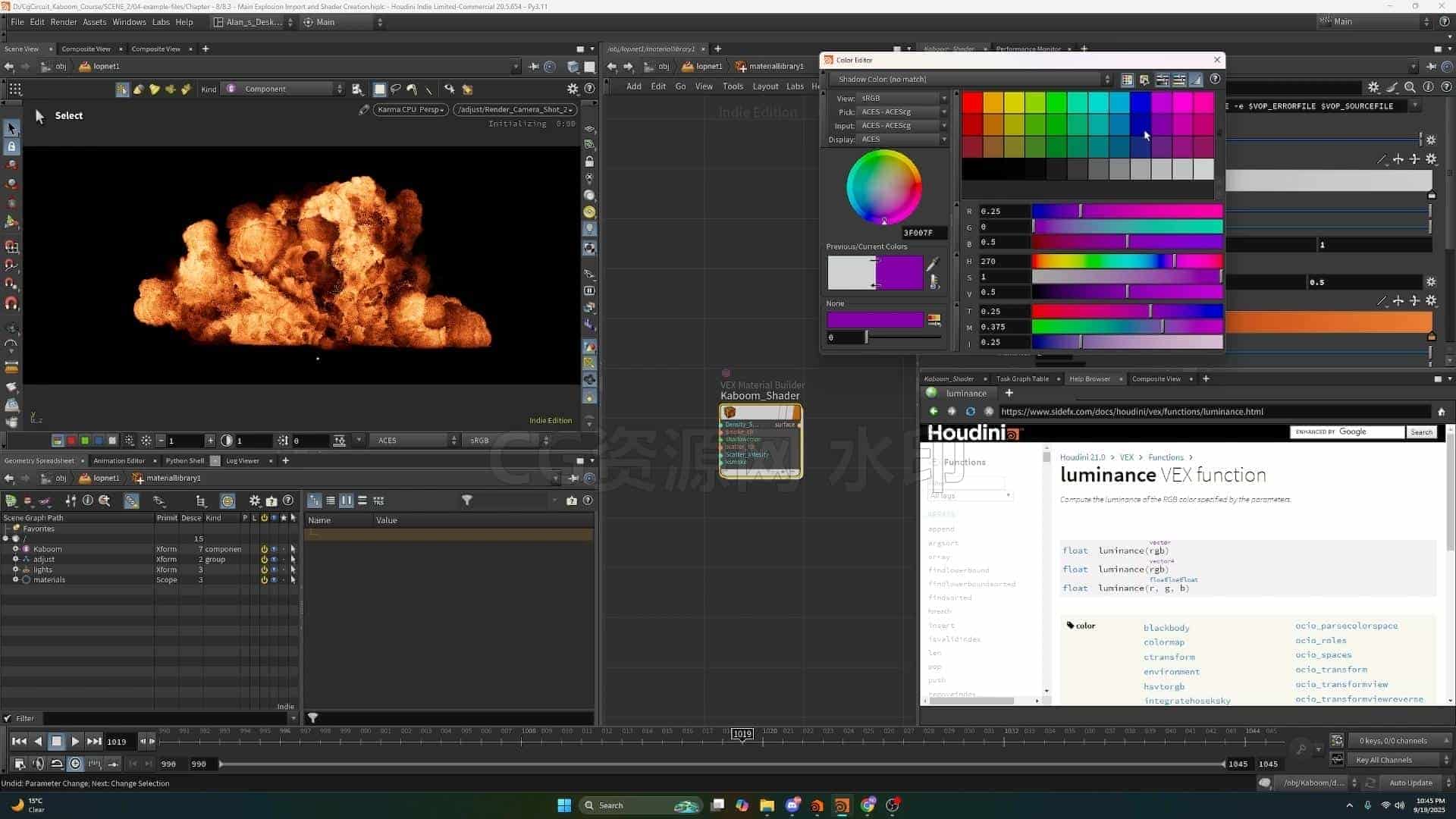Screen dimensions: 1456x819
Task: Toggle visibility eye for adjust prim
Action: (274, 560)
